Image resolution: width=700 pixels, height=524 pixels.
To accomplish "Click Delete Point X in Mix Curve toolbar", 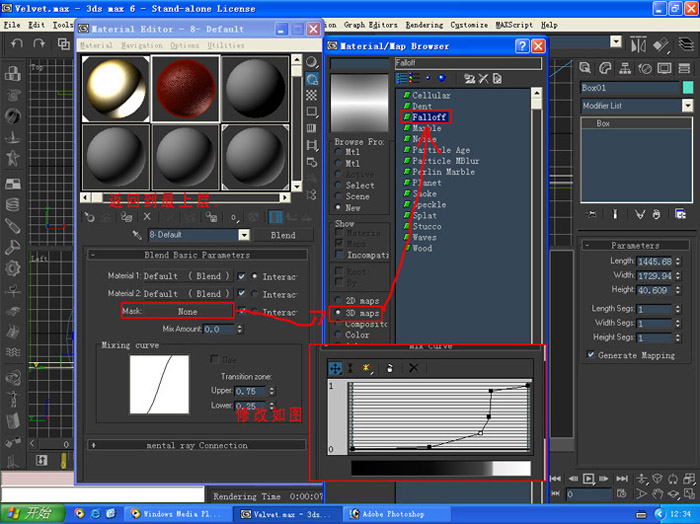I will pyautogui.click(x=414, y=368).
